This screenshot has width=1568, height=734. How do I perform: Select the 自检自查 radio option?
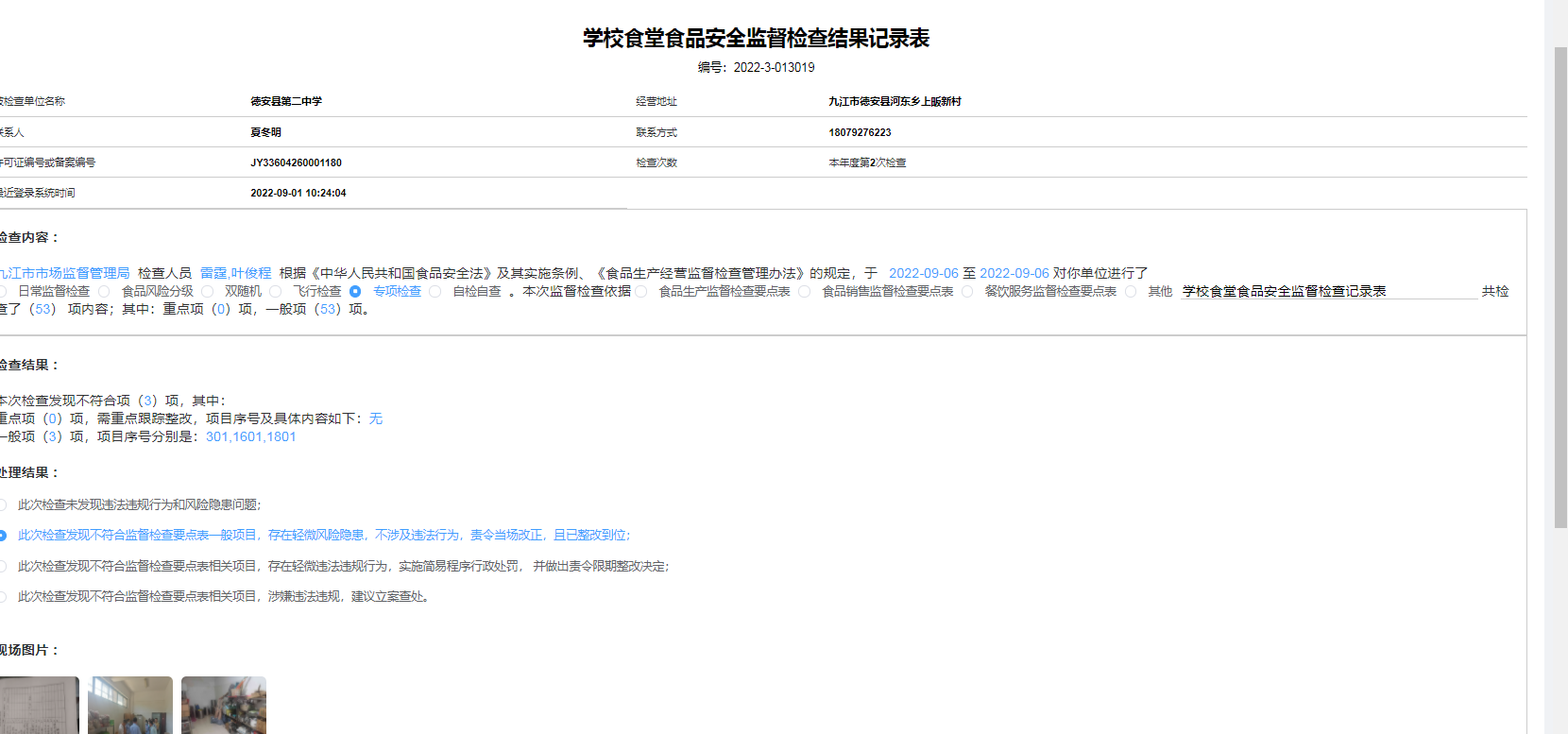pyautogui.click(x=435, y=292)
